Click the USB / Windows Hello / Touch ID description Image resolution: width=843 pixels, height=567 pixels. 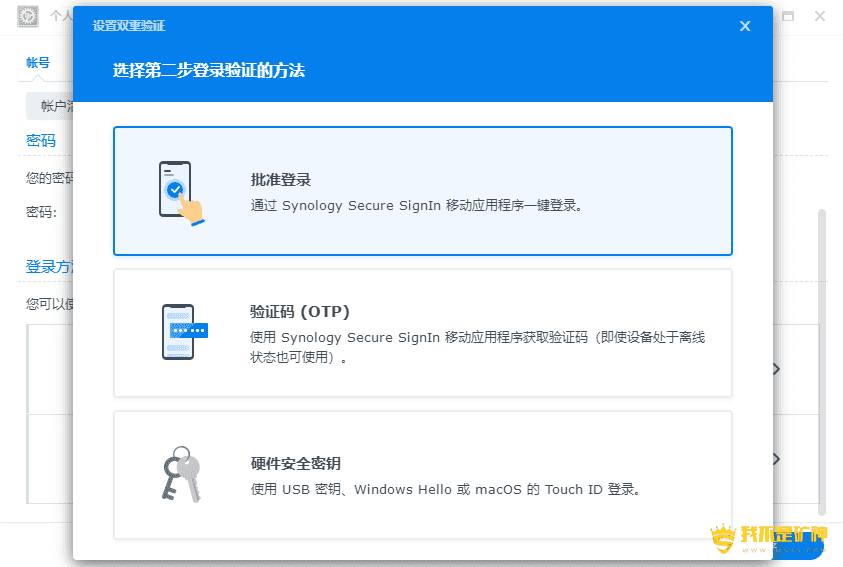point(445,490)
